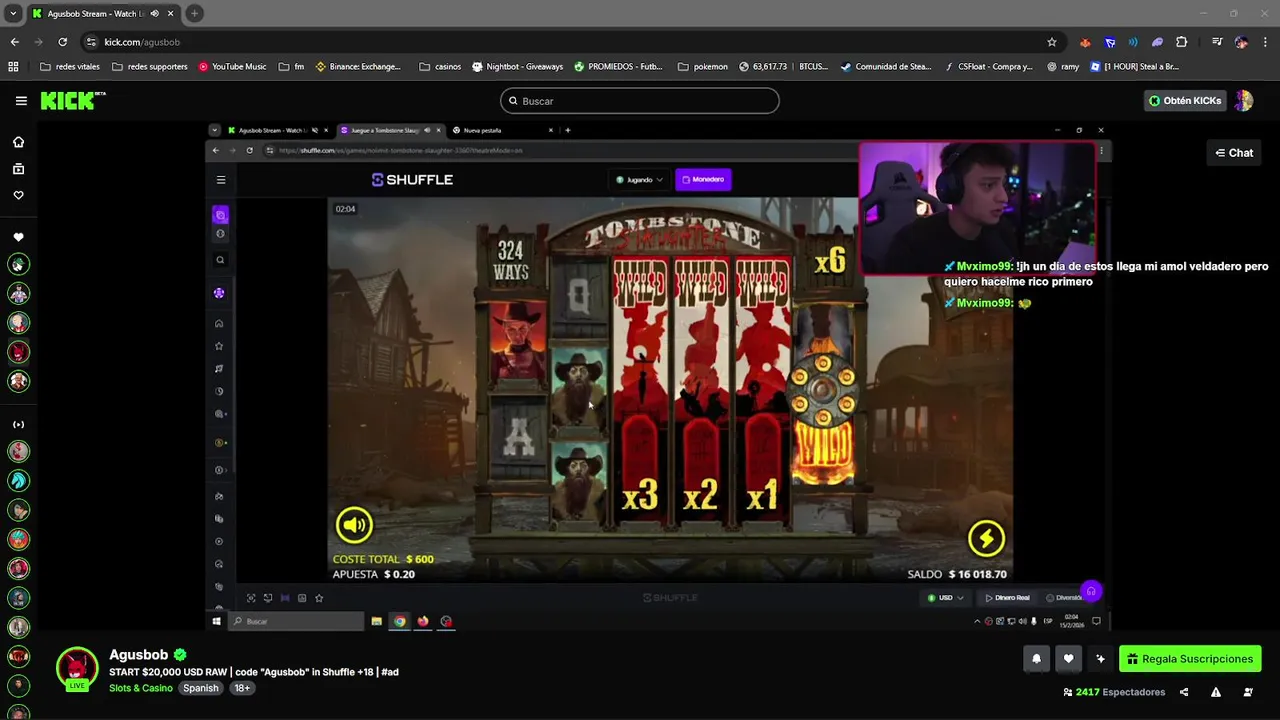Open the Comunidad de Steam bookmark
Viewport: 1280px width, 720px height.
[887, 67]
